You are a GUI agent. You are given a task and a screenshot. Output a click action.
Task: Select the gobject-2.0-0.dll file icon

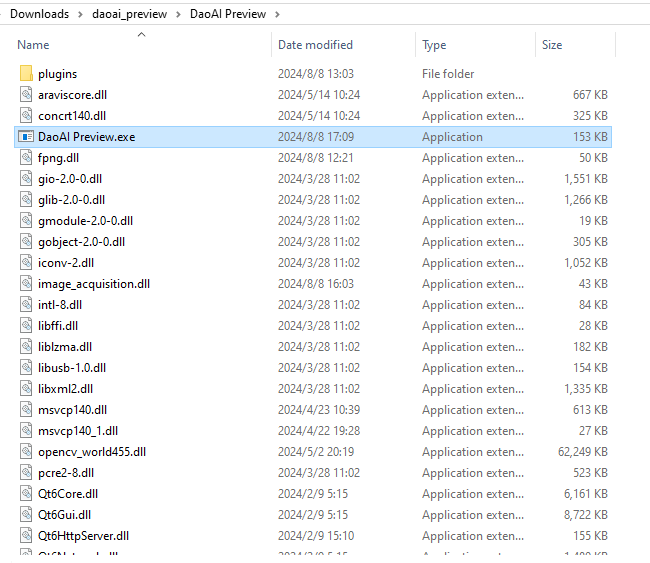click(x=26, y=242)
